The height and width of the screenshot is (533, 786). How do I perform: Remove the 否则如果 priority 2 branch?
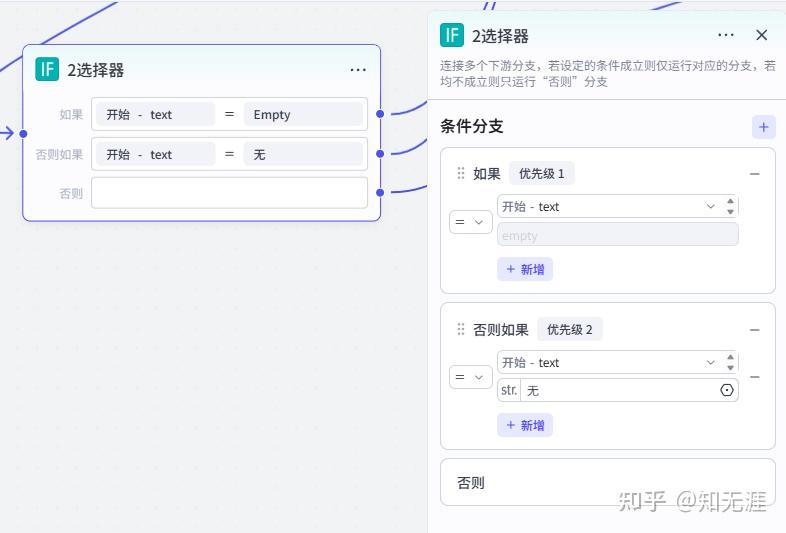[754, 330]
